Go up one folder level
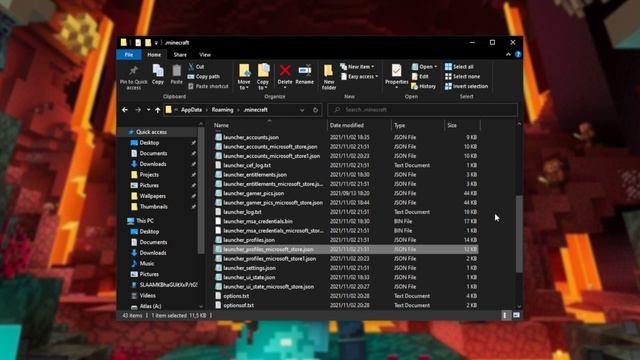Screen dimensions: 640x360 point(158,110)
